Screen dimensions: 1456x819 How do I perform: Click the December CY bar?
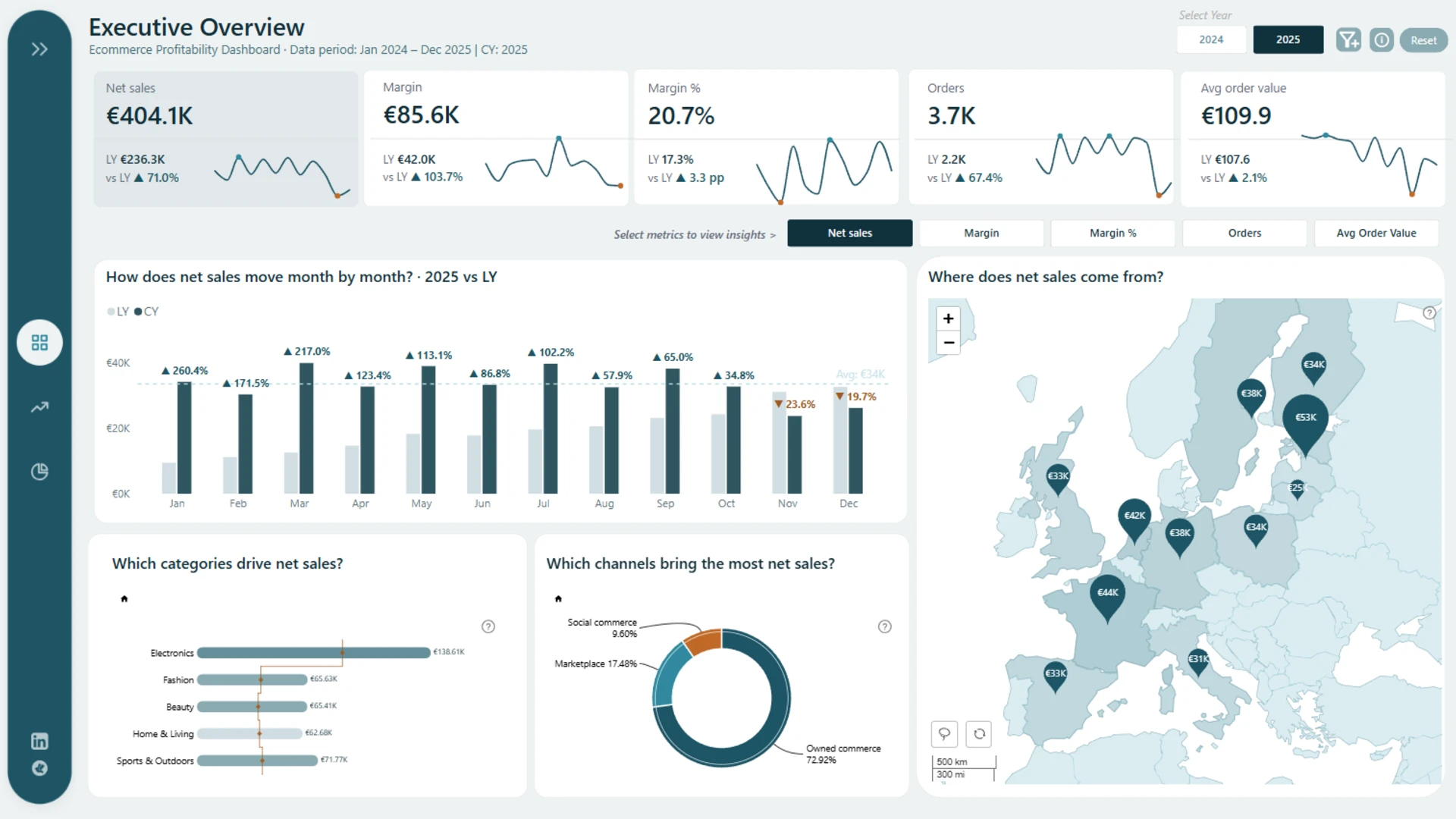[855, 451]
